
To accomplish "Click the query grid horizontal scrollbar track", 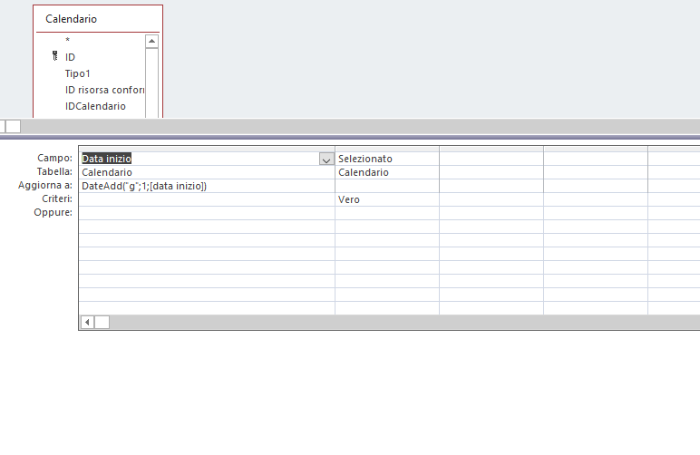I will coord(400,322).
